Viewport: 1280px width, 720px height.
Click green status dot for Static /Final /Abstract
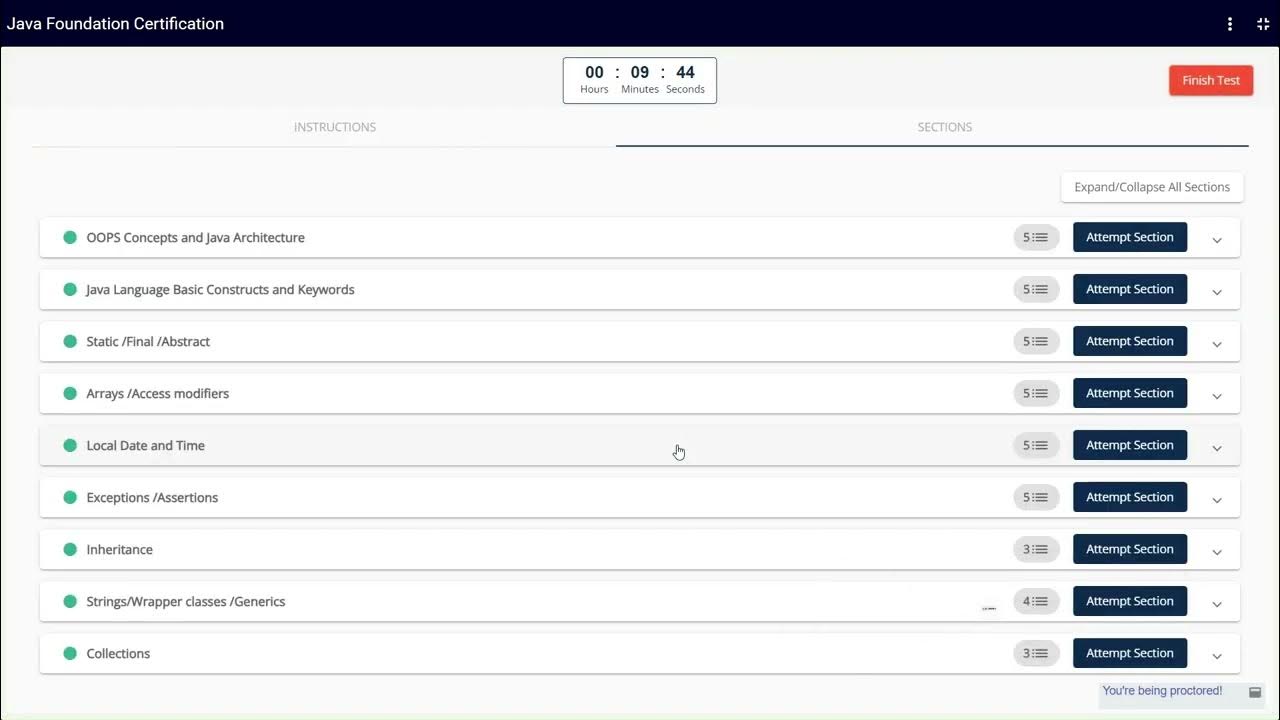click(70, 341)
